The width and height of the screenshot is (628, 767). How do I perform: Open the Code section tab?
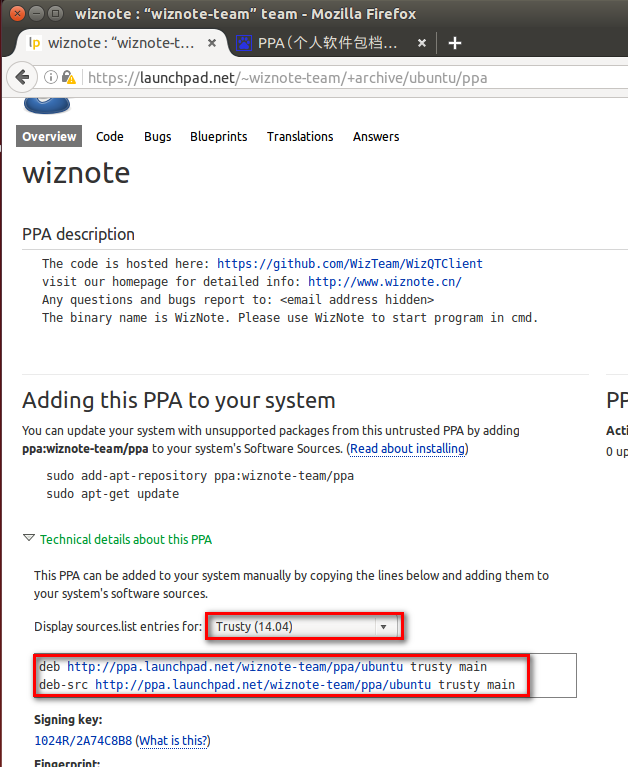click(x=110, y=136)
